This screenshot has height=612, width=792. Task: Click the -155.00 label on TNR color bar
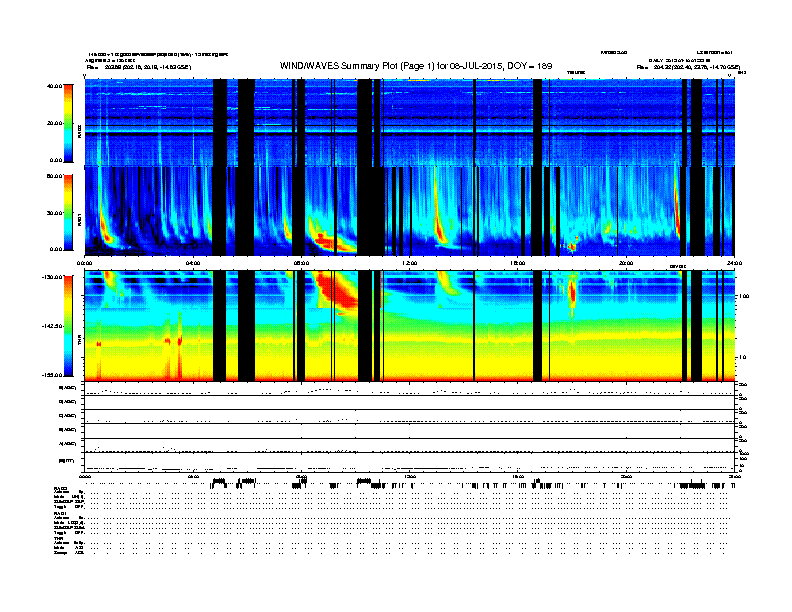click(x=52, y=375)
